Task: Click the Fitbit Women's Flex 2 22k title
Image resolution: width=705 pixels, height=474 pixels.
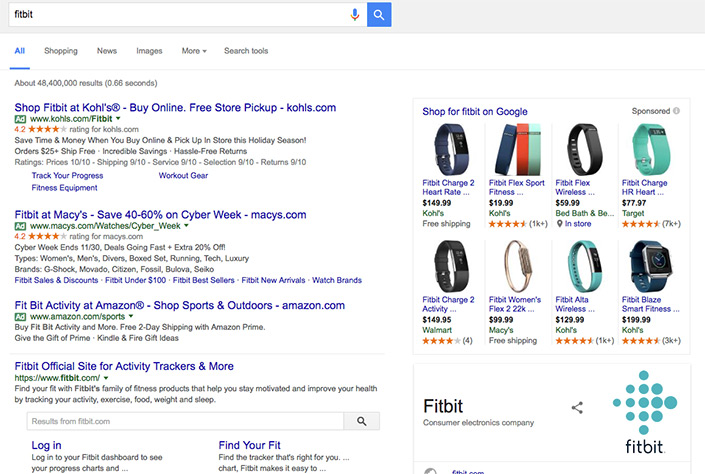Action: pyautogui.click(x=515, y=304)
